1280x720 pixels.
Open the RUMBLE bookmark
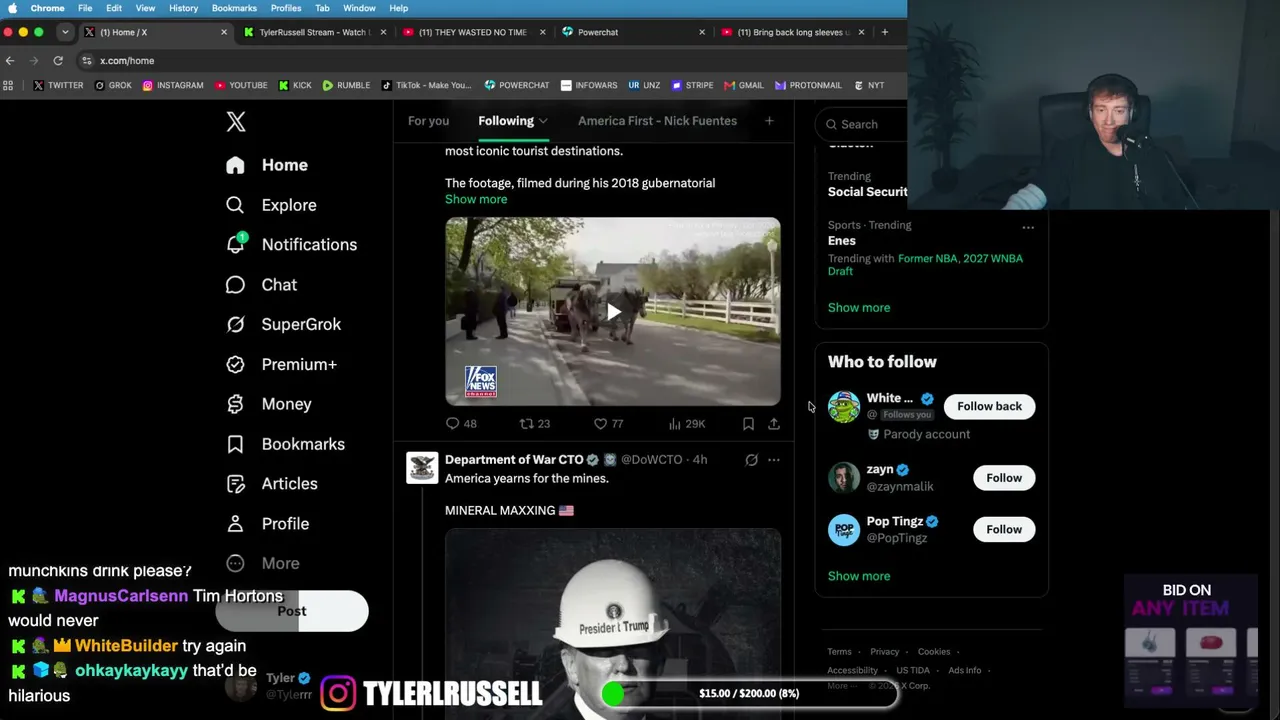click(346, 86)
